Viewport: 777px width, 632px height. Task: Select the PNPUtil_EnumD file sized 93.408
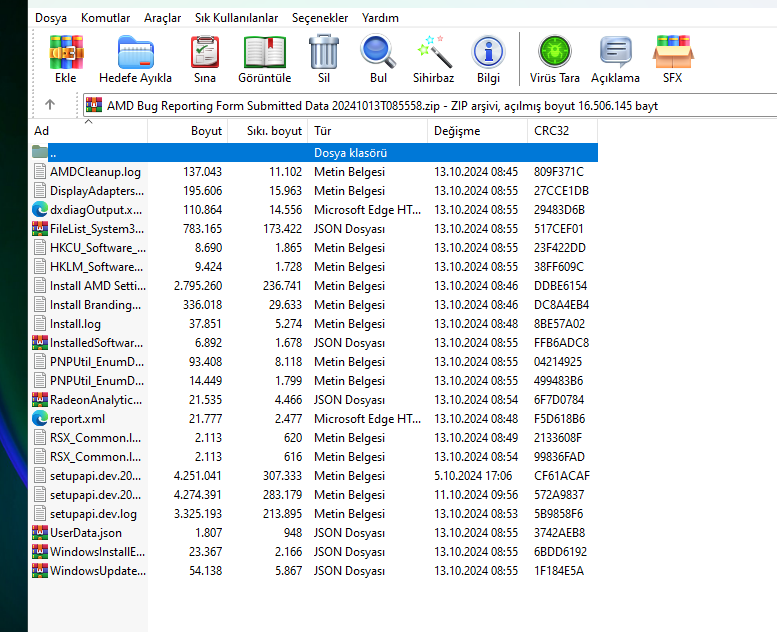pos(97,362)
